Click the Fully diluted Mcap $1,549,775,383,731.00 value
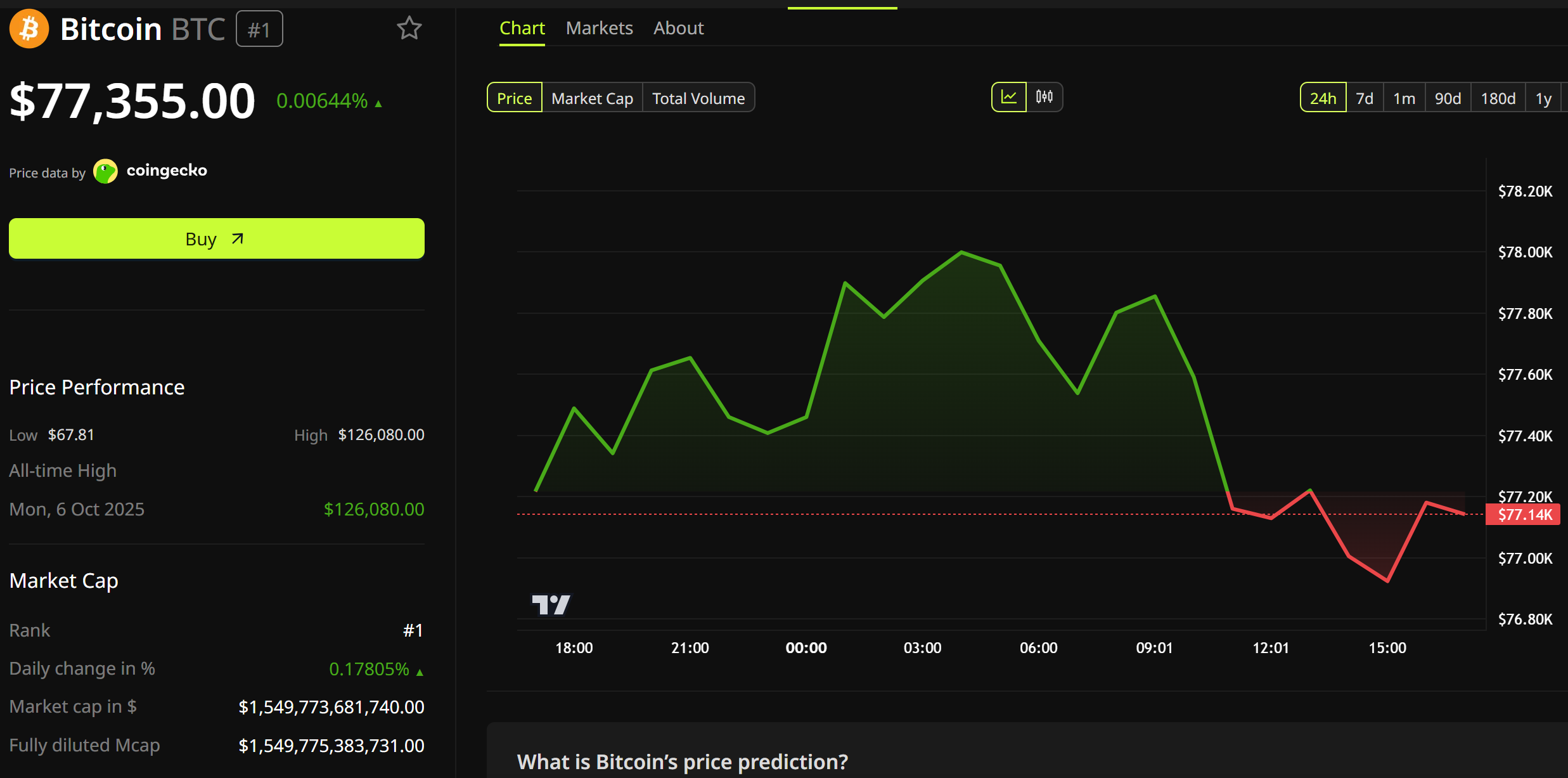Screen dimensions: 1568x778 [331, 746]
